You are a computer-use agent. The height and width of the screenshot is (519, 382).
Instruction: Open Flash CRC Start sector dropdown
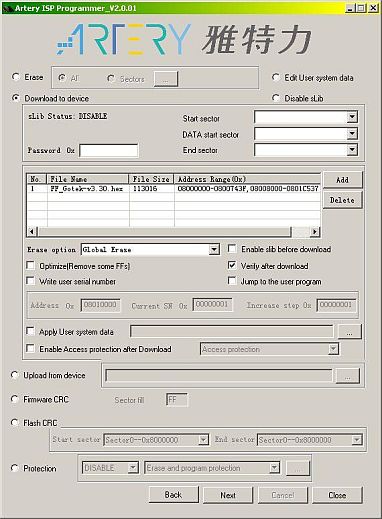click(203, 440)
